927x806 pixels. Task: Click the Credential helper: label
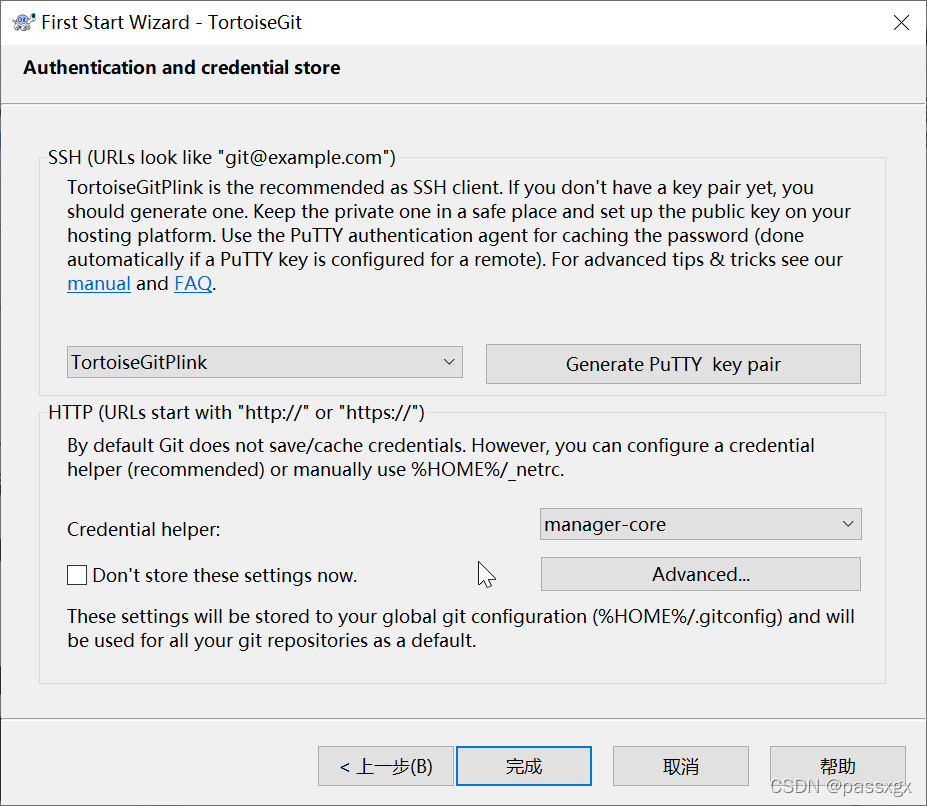point(144,529)
